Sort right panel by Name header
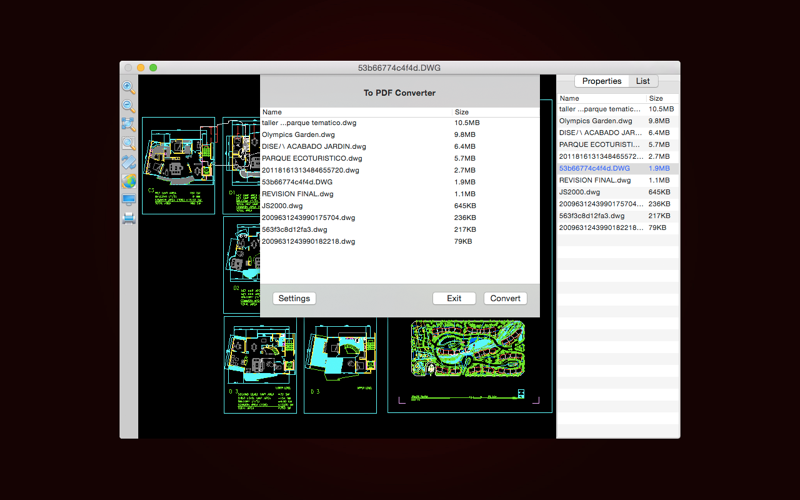The image size is (800, 500). click(x=602, y=98)
